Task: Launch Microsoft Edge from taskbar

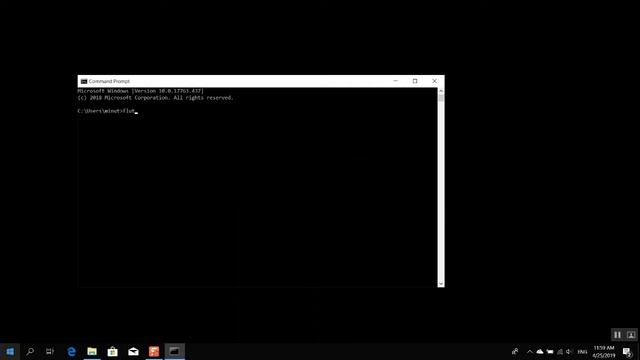Action: (x=71, y=351)
